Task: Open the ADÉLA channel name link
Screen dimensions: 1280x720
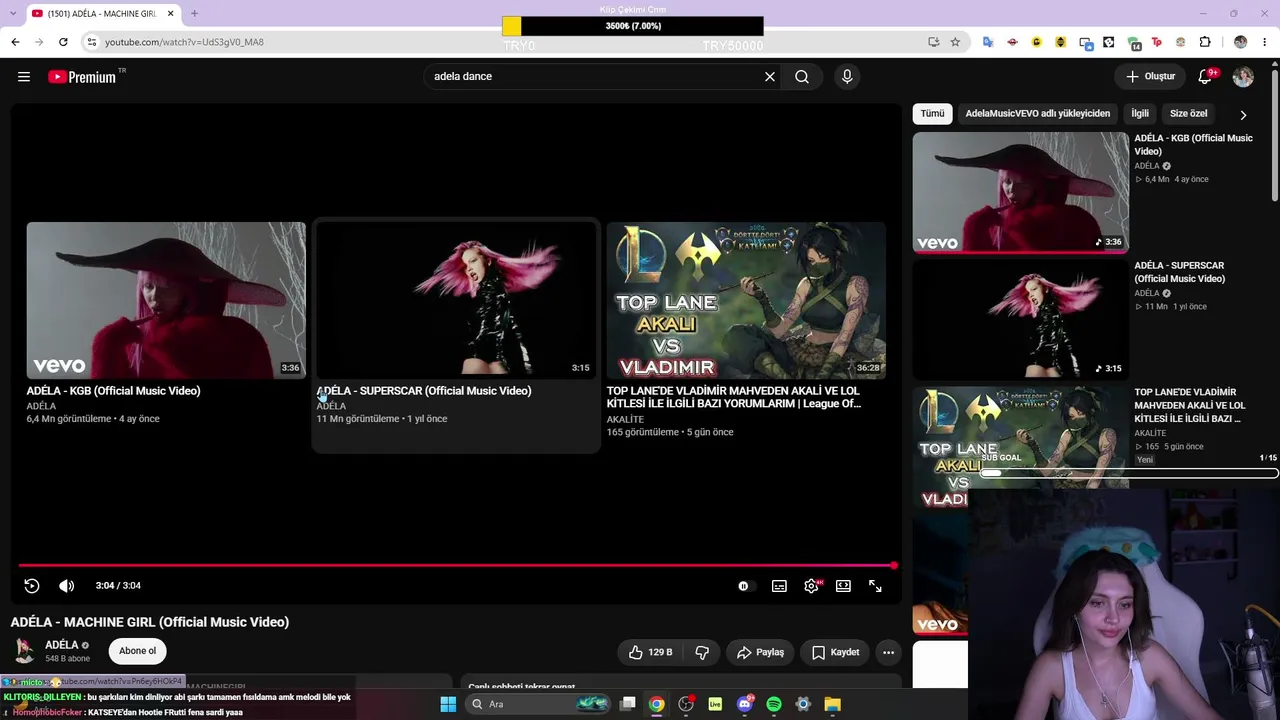Action: click(x=62, y=645)
